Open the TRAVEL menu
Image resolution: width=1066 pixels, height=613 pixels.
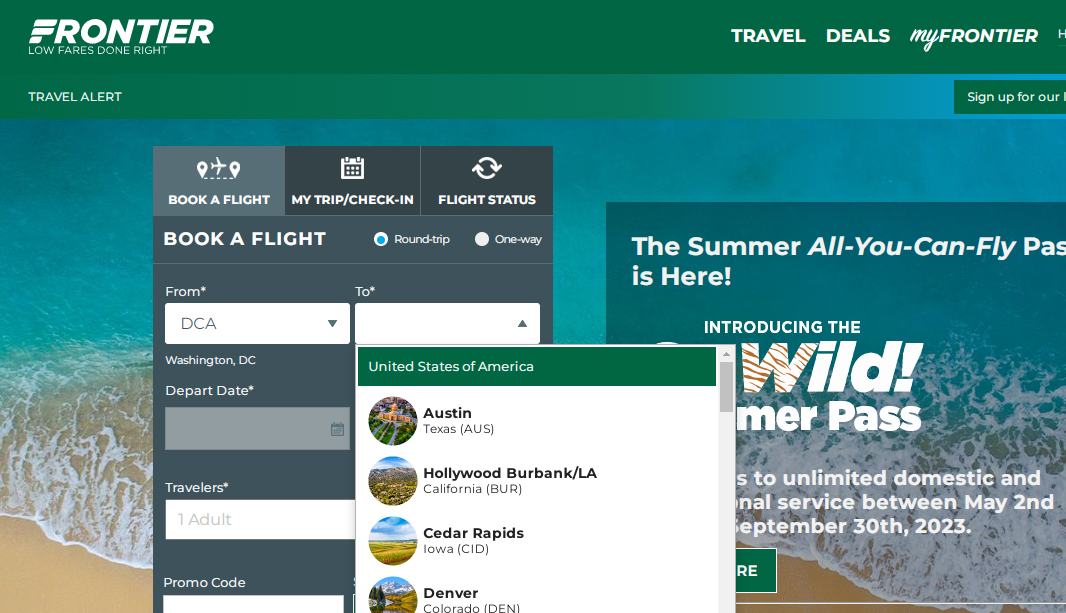coord(768,36)
